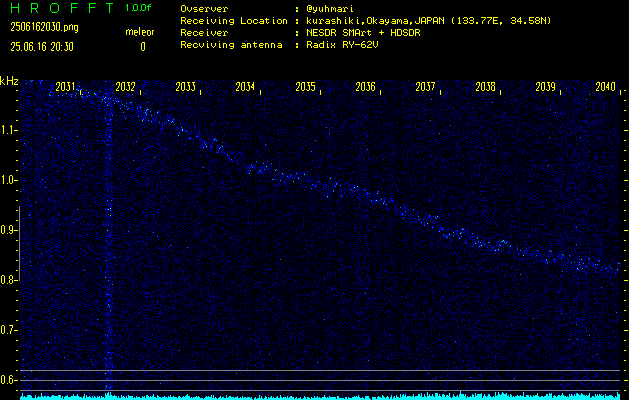629x400 pixels.
Task: Click the 0.9 kHz axis label
Action: (x=8, y=230)
